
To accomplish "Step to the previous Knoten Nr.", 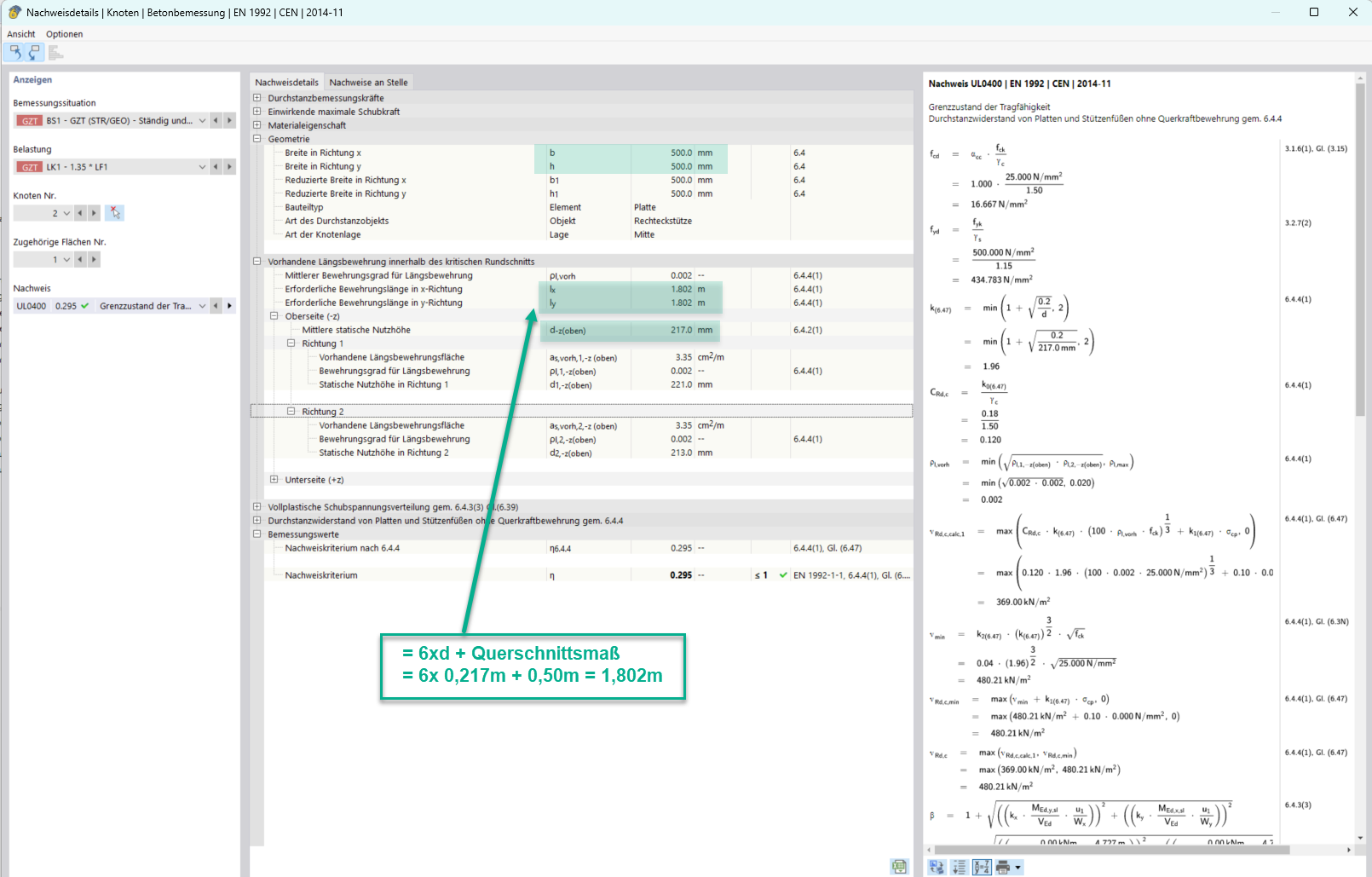I will pyautogui.click(x=80, y=213).
